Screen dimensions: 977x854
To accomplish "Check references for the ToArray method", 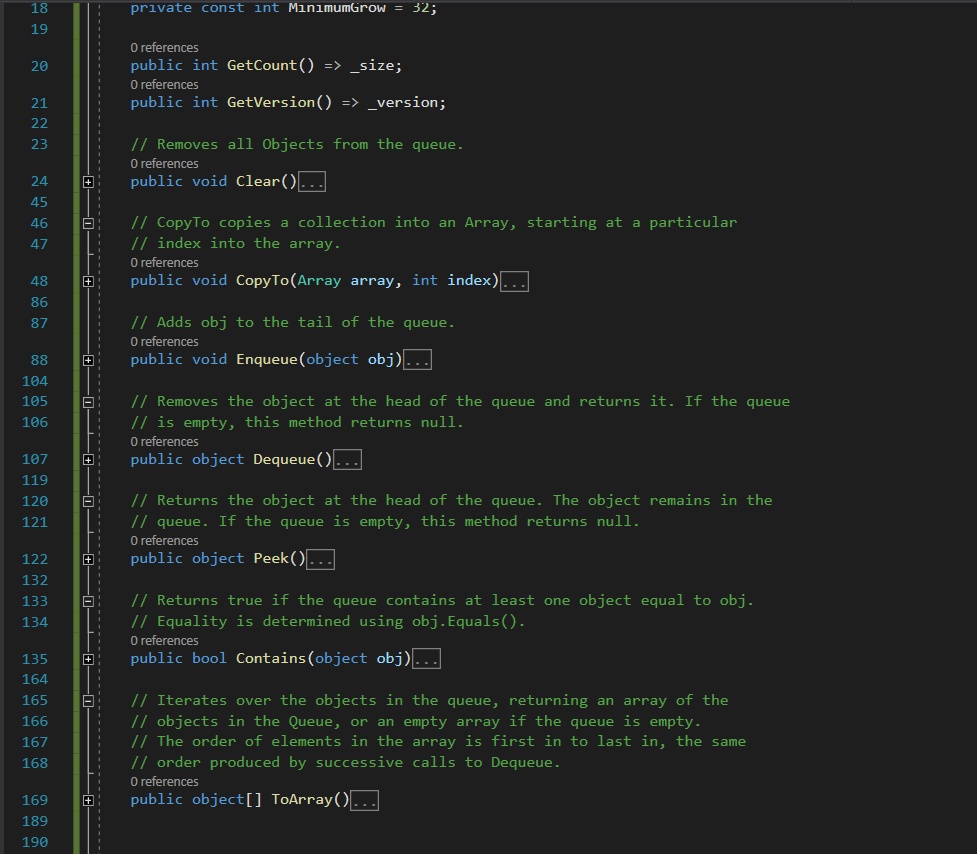I will 164,781.
